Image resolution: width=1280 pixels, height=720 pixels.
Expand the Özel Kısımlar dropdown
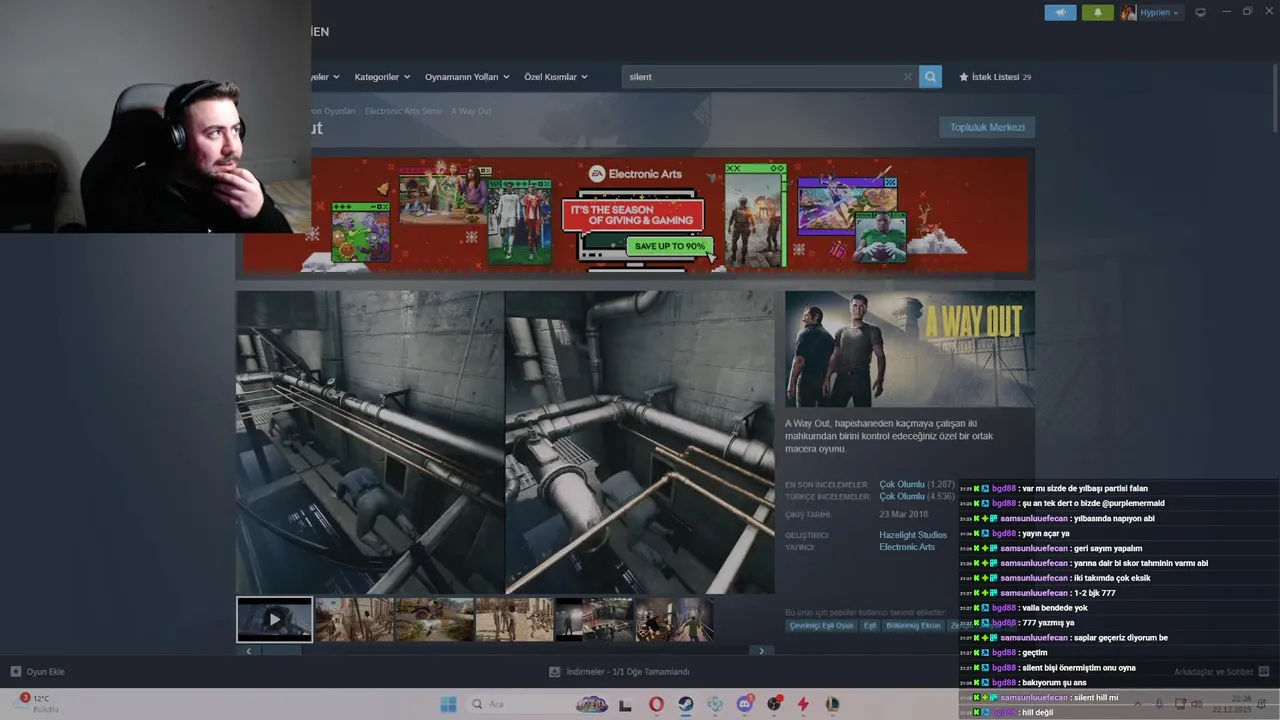[556, 77]
